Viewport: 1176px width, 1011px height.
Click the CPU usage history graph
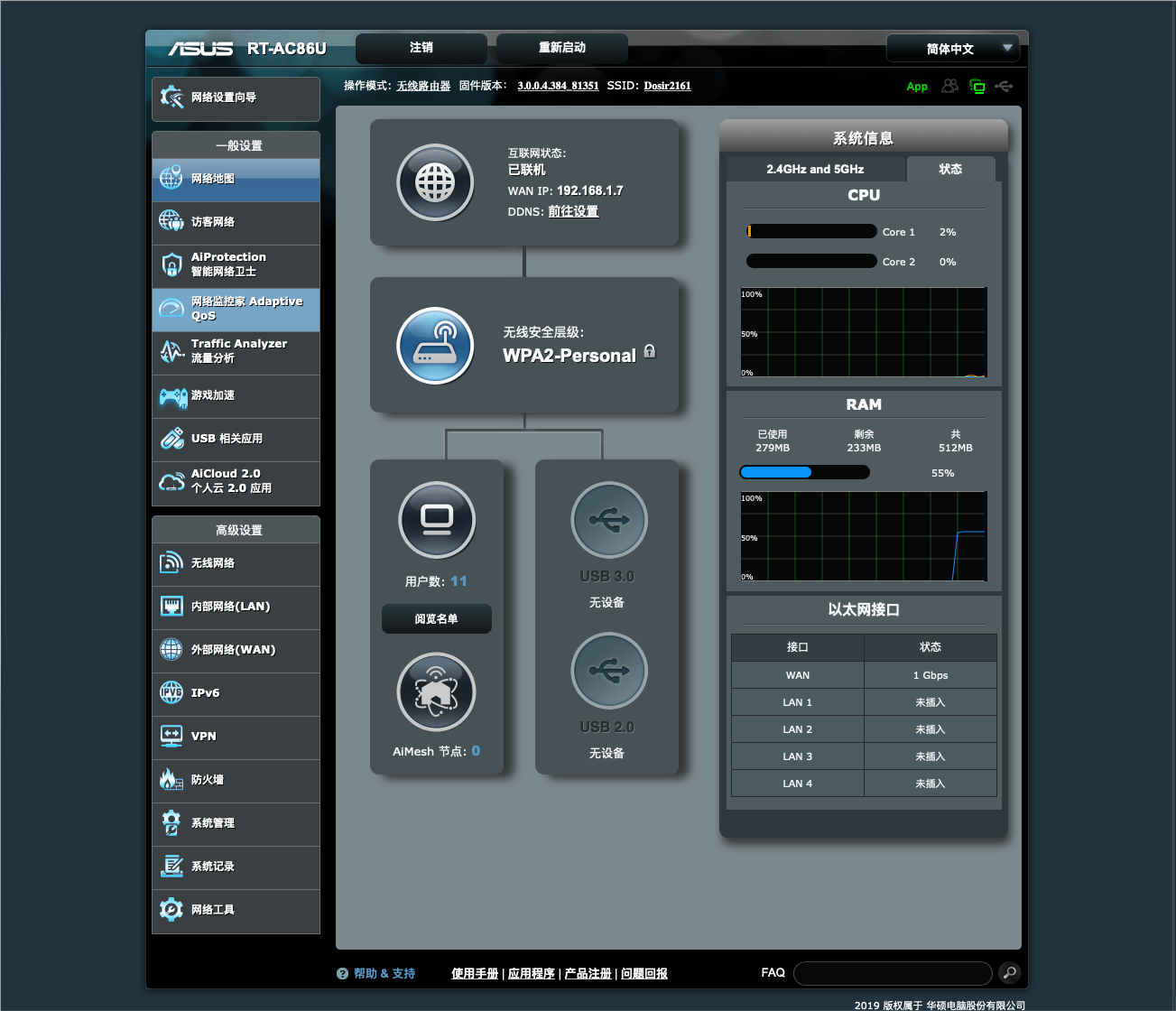pos(864,332)
